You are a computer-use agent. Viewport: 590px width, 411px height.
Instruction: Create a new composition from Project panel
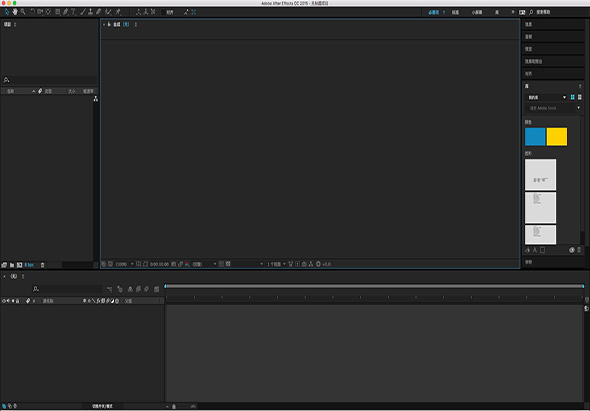click(20, 265)
